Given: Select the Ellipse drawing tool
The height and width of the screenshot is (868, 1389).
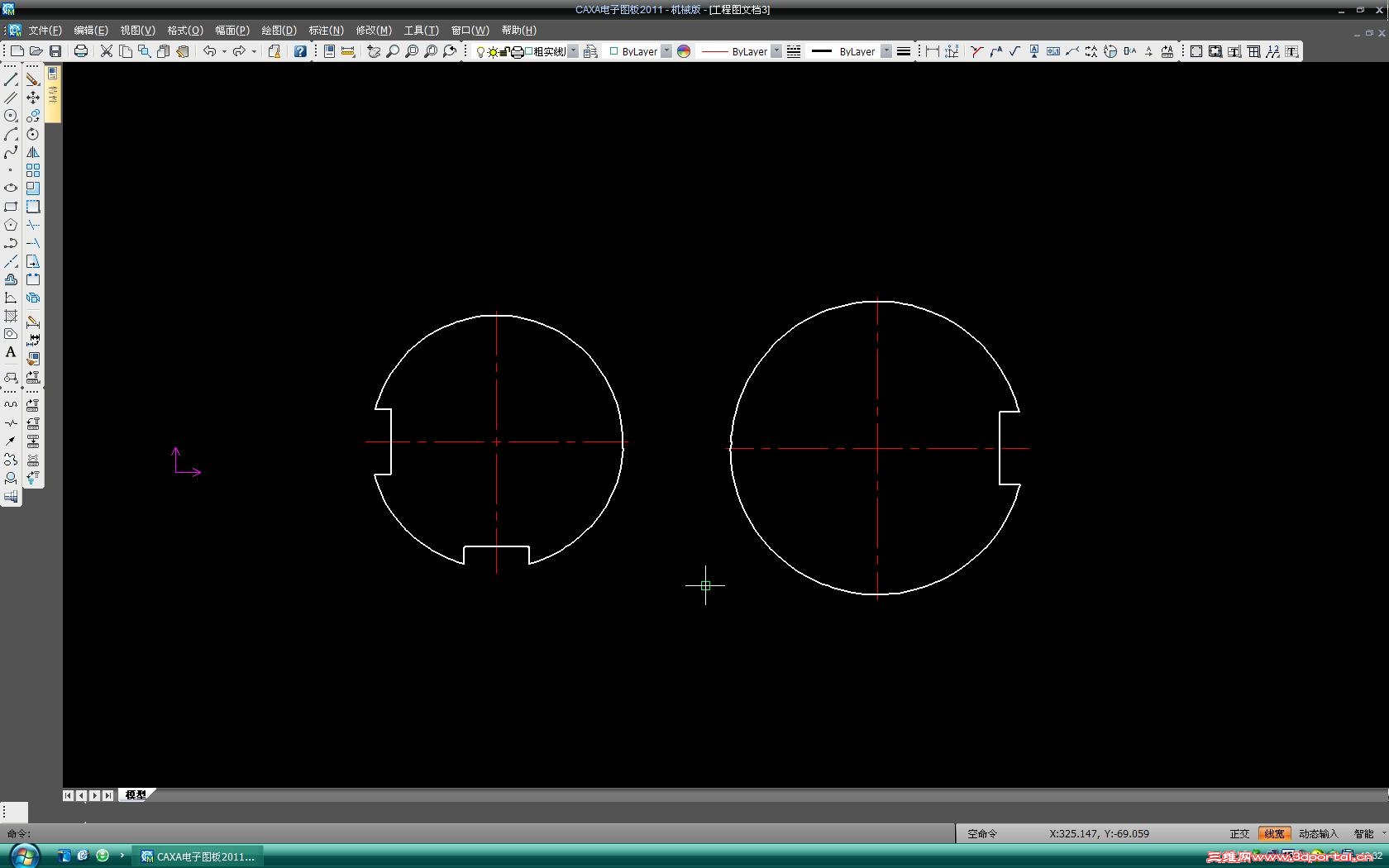Looking at the screenshot, I should (11, 188).
